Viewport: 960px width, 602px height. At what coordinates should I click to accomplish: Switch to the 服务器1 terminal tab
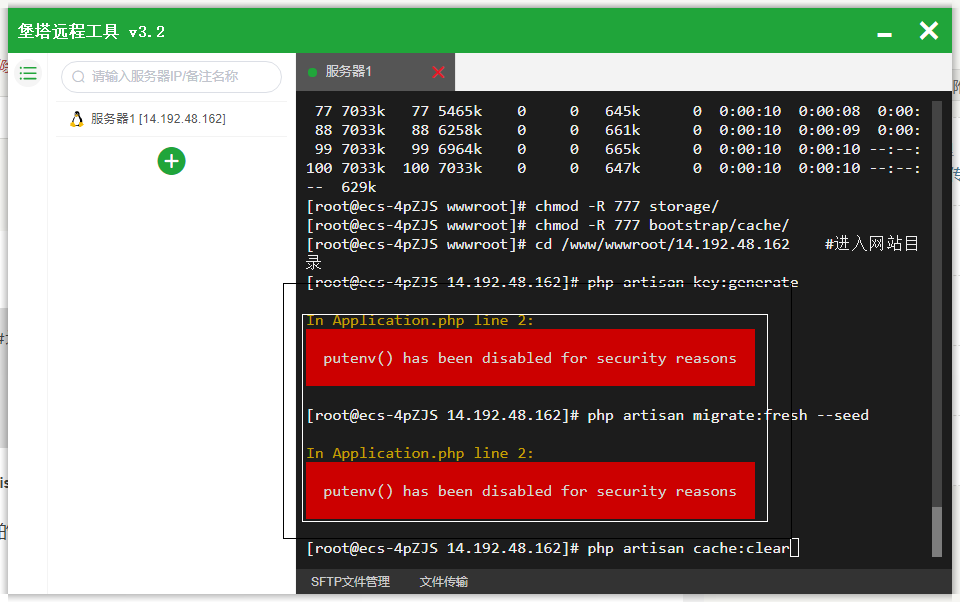coord(375,72)
